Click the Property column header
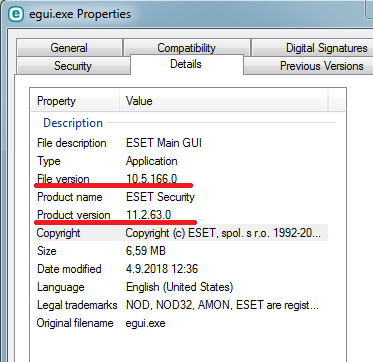Viewport: 373px width, 362px height. tap(75, 101)
